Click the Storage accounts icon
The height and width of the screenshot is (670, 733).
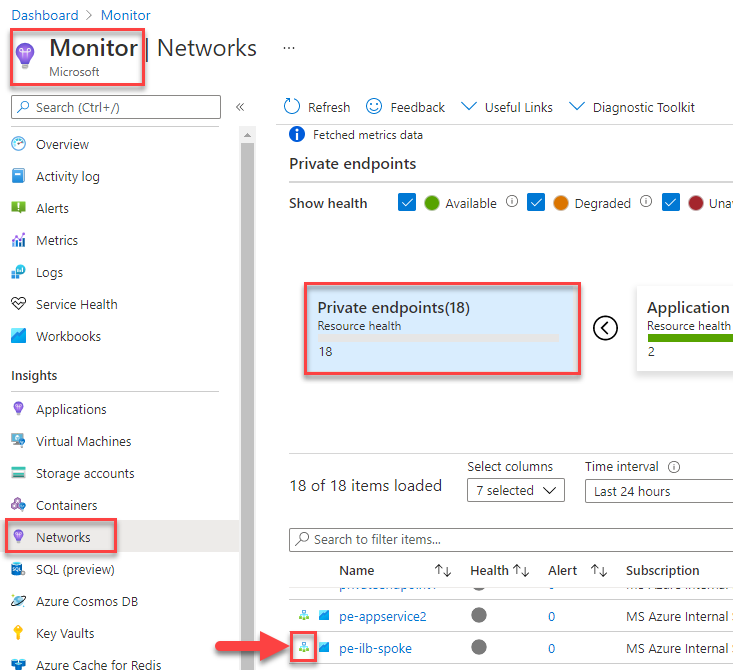point(19,473)
